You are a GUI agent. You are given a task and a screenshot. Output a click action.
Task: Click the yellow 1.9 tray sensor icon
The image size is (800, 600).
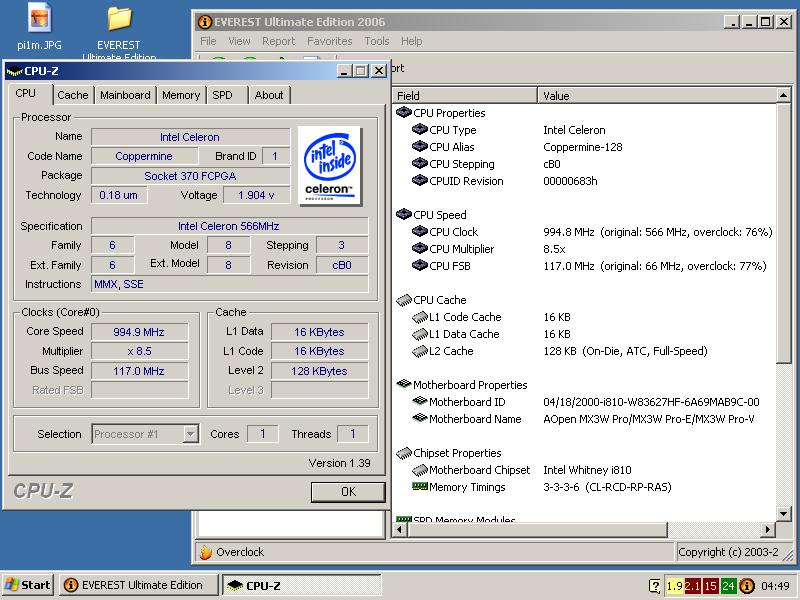coord(674,586)
